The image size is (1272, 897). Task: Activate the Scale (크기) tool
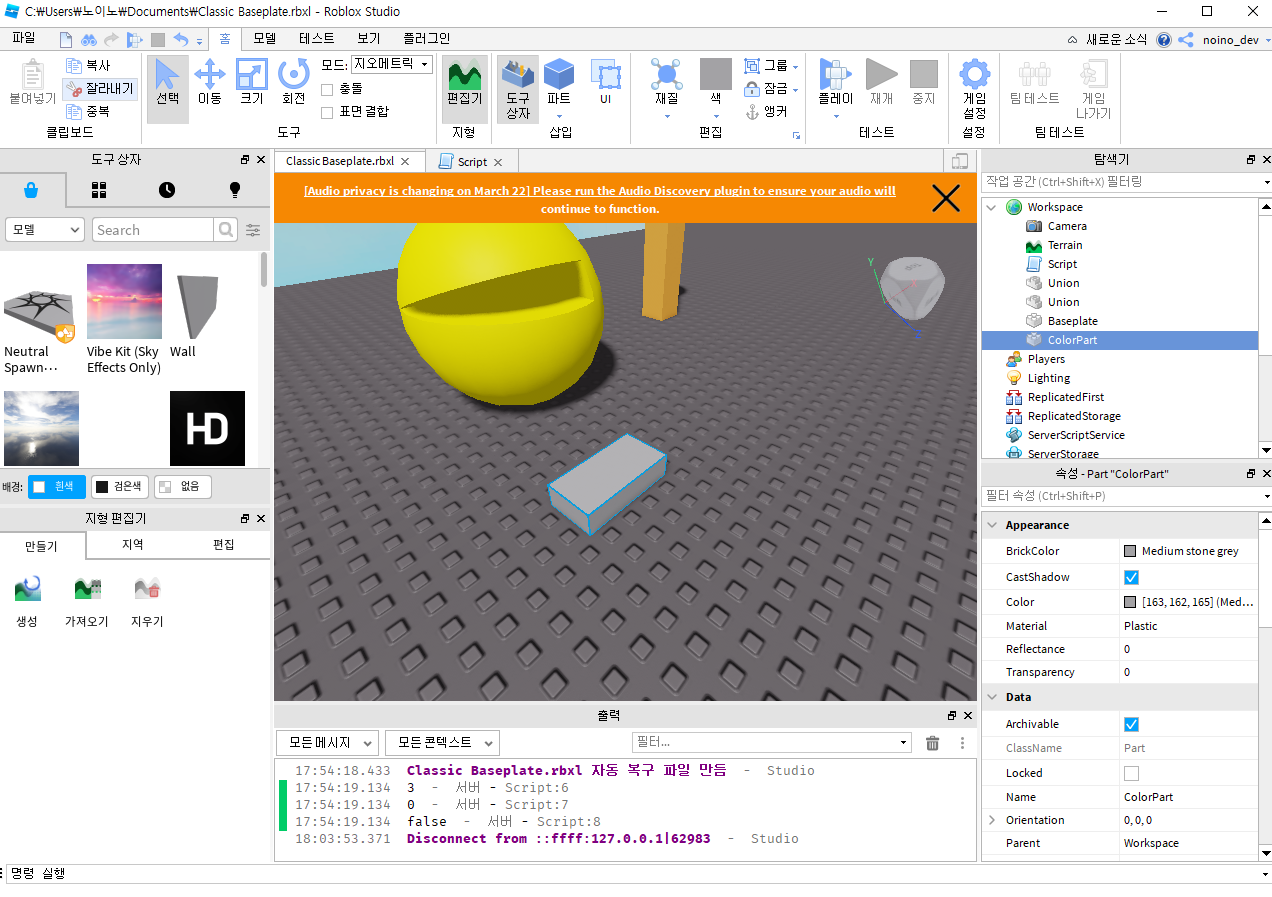click(251, 82)
